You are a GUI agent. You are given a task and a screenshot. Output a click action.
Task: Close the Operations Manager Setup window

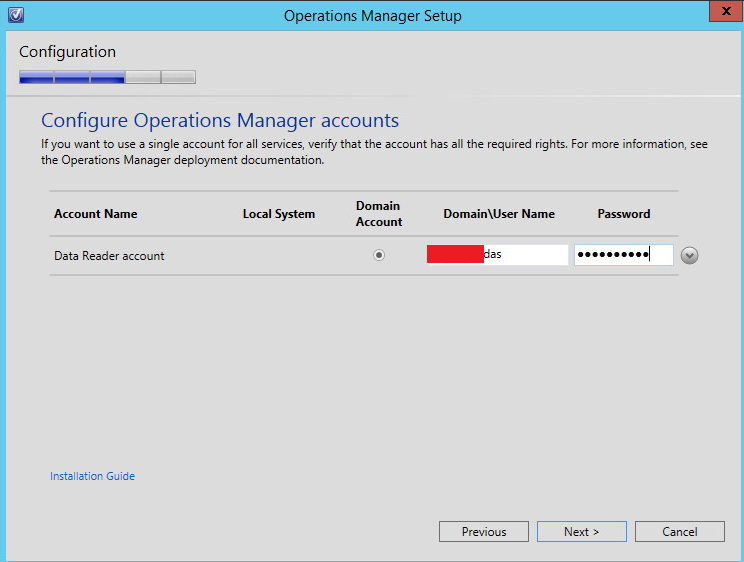coord(726,11)
